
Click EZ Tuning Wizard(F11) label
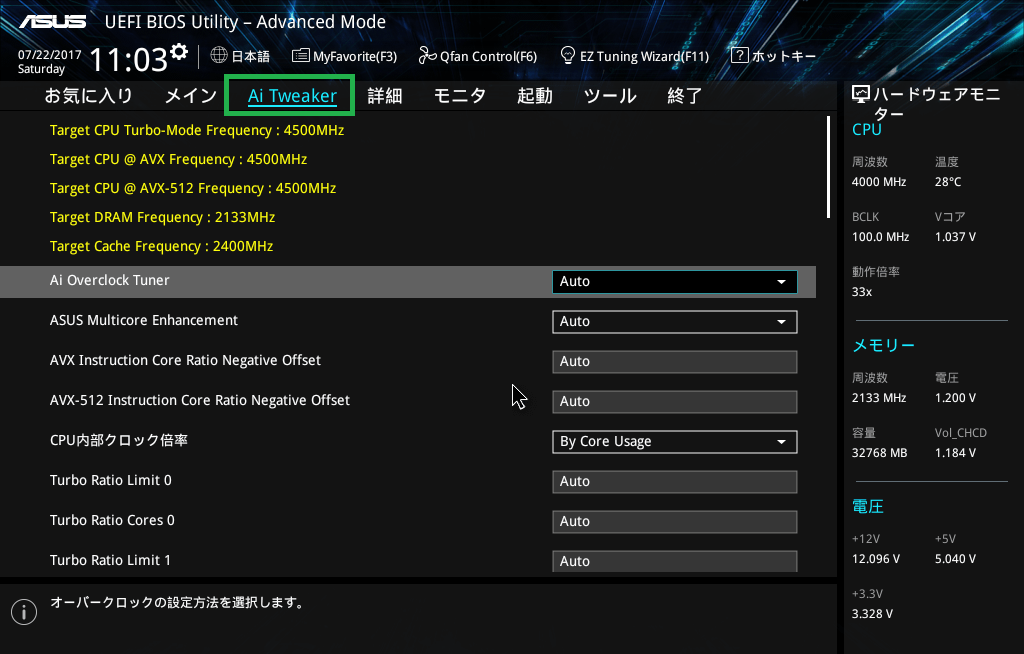coord(644,56)
